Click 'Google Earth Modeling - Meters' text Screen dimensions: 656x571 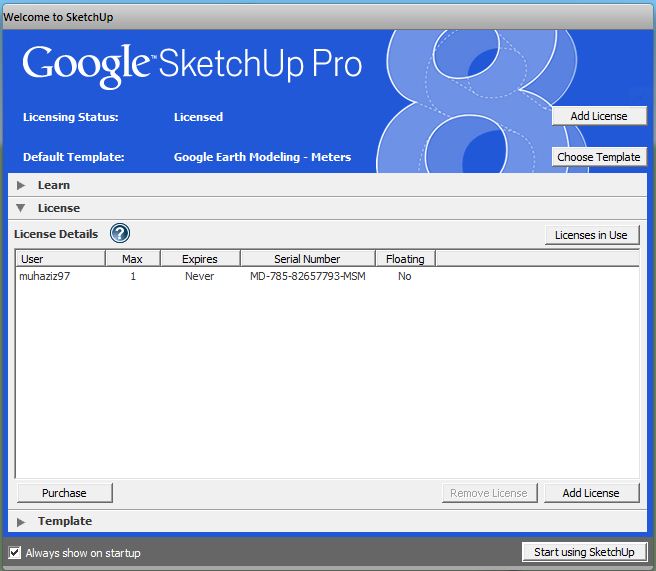[262, 157]
